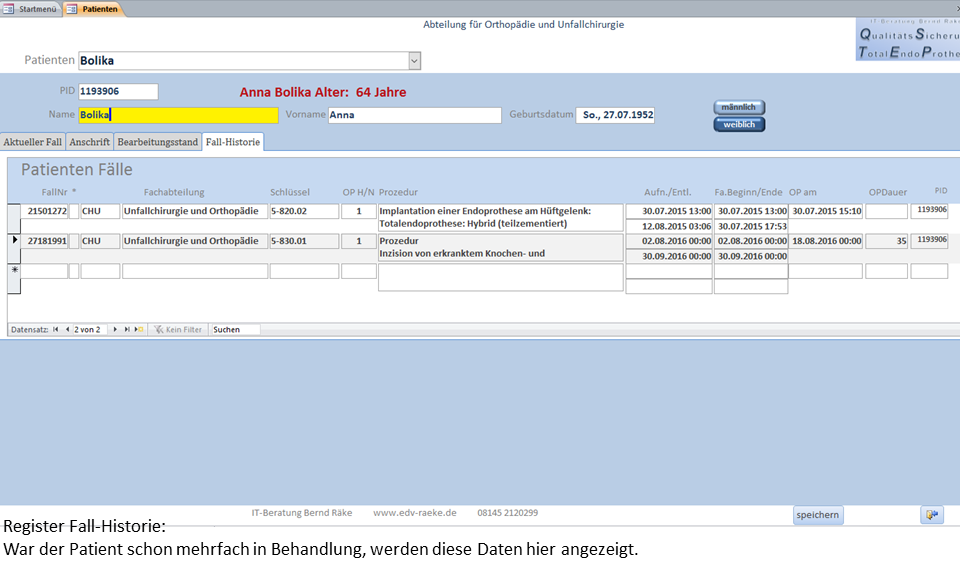
Task: Select the männlich gender toggle
Action: click(x=739, y=107)
